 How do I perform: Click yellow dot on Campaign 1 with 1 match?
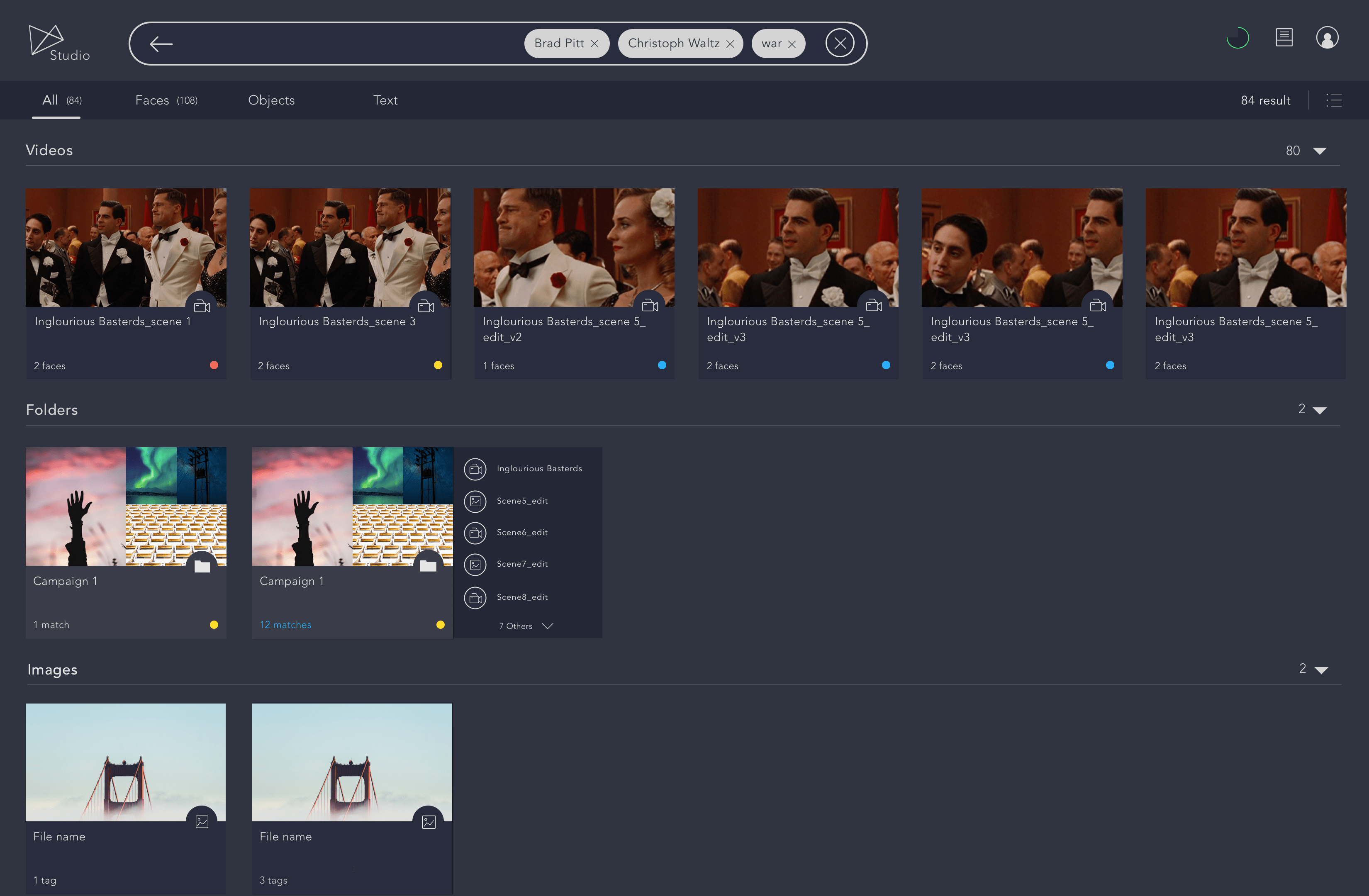[214, 625]
